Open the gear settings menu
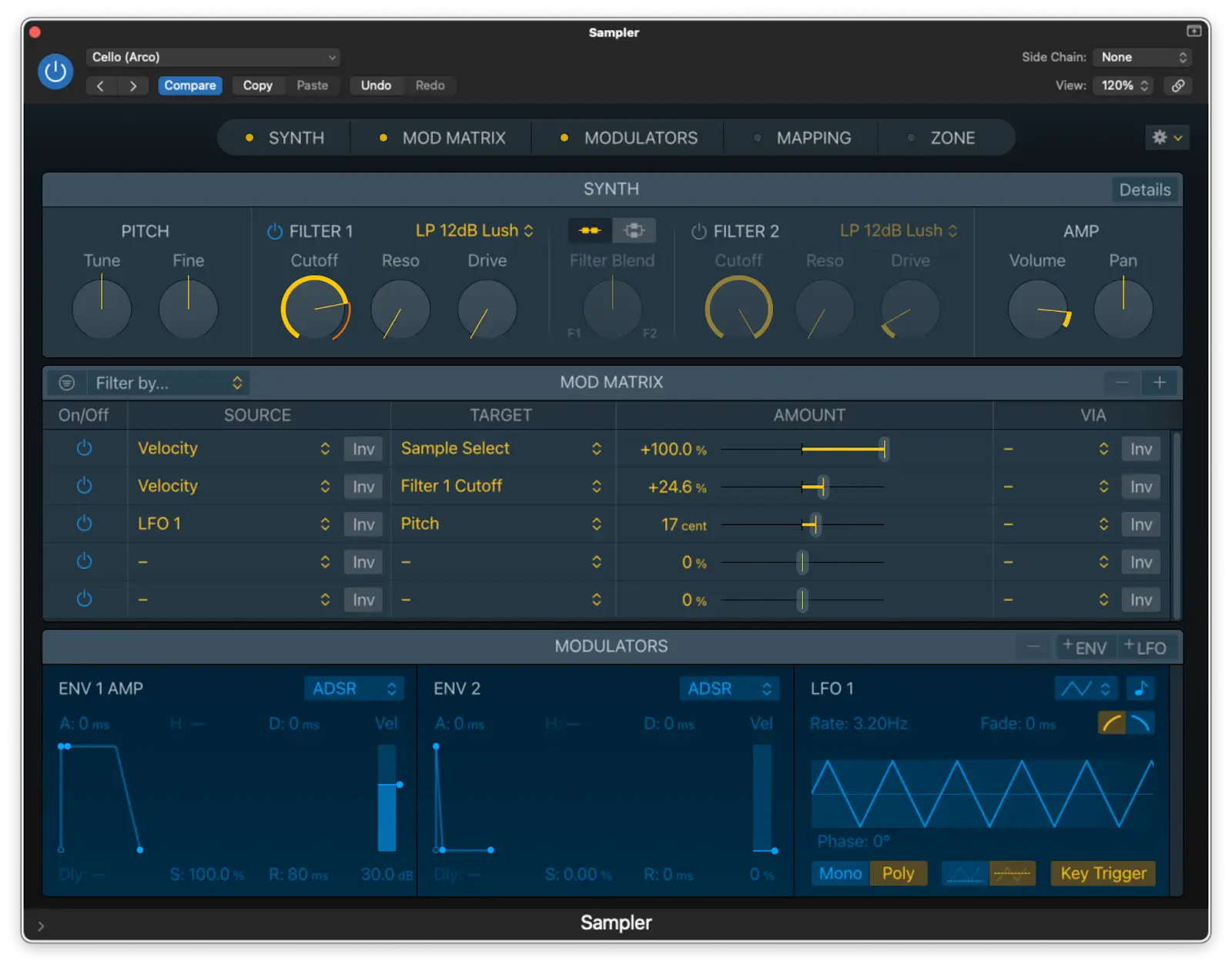 coord(1167,138)
